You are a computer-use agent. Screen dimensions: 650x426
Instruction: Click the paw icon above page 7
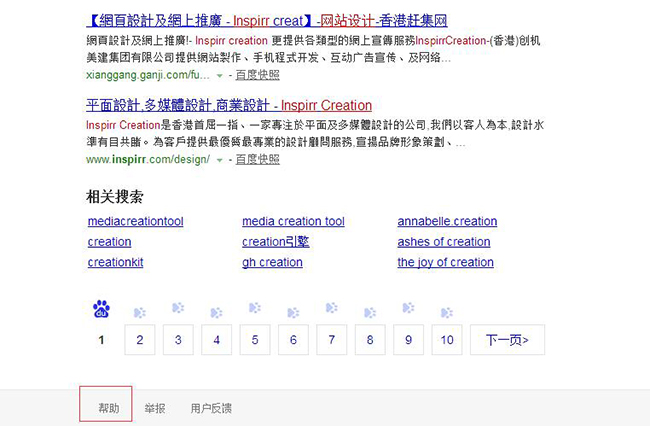(332, 307)
